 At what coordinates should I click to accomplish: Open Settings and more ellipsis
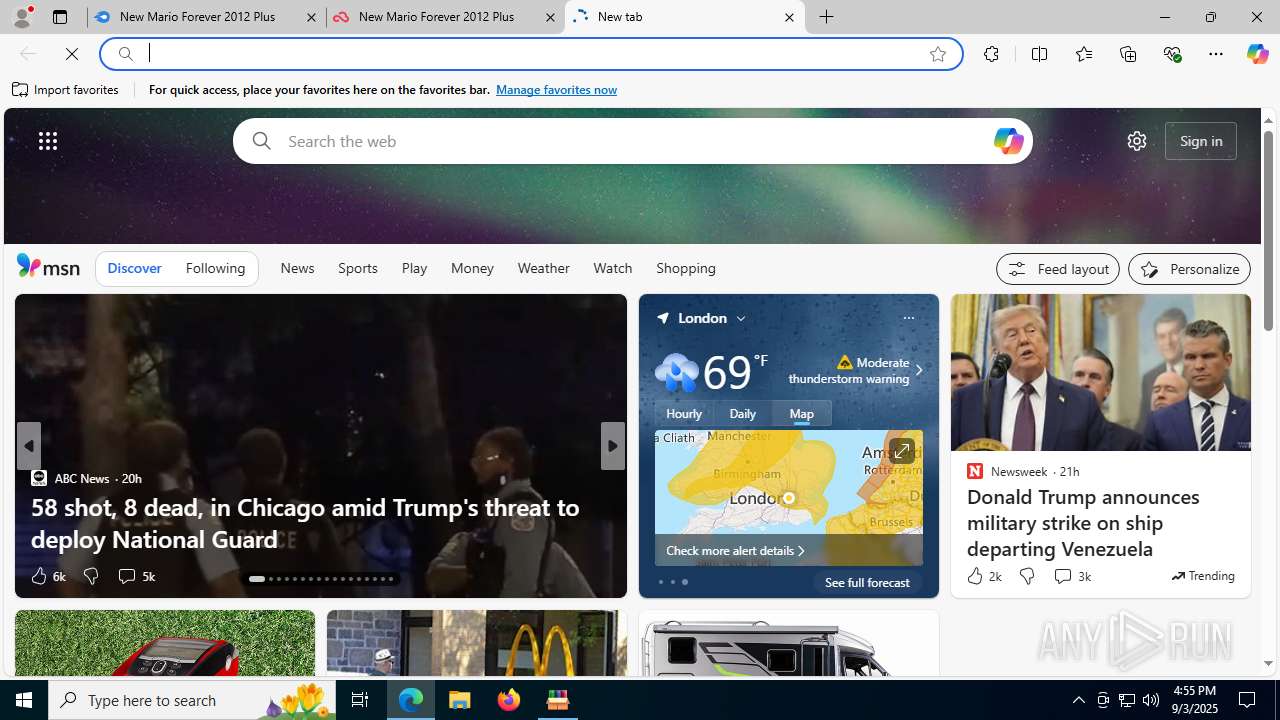[x=1216, y=54]
